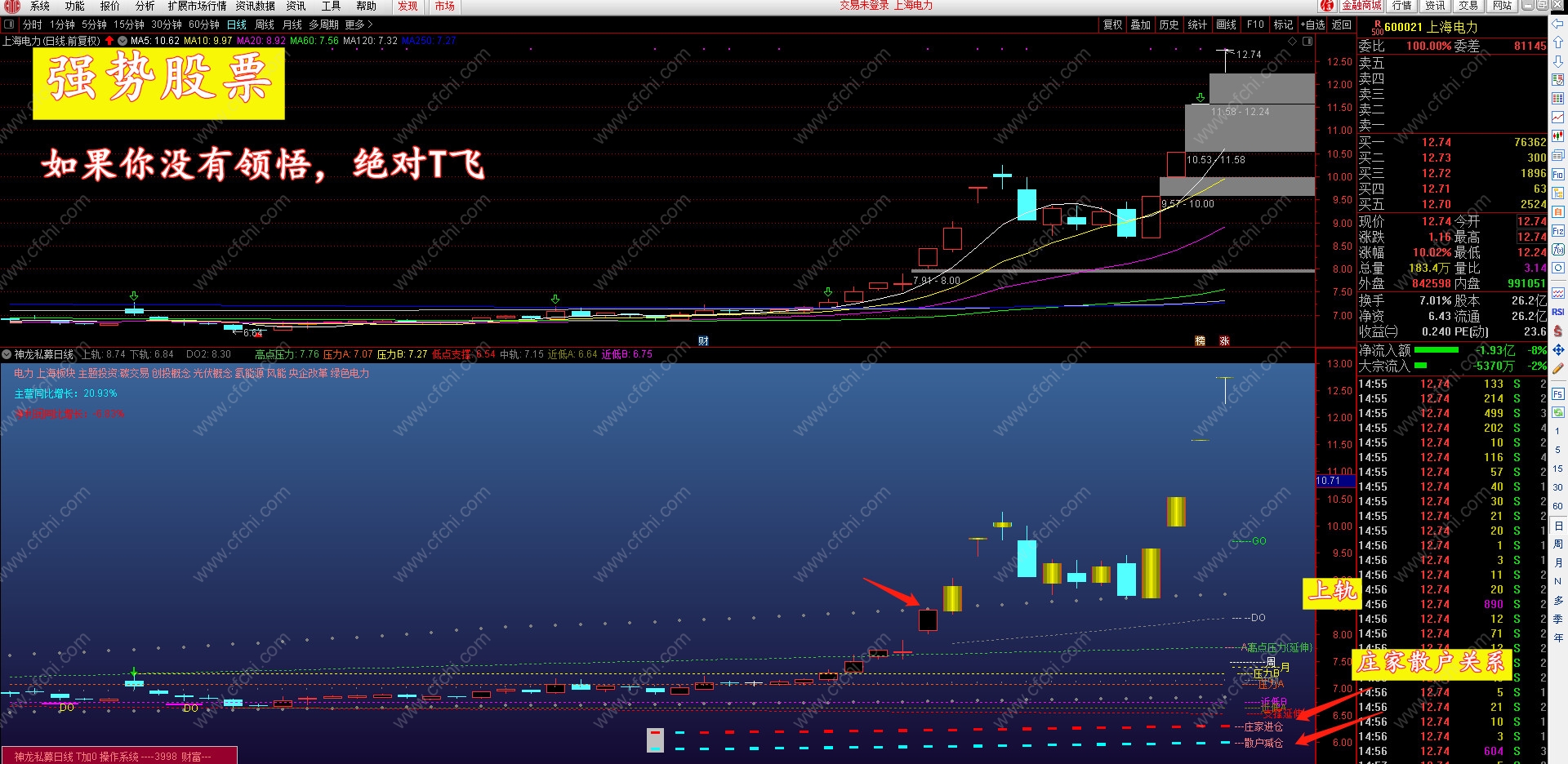Image resolution: width=1568 pixels, height=764 pixels.
Task: Open the 统计 statistics option
Action: coord(1197,24)
